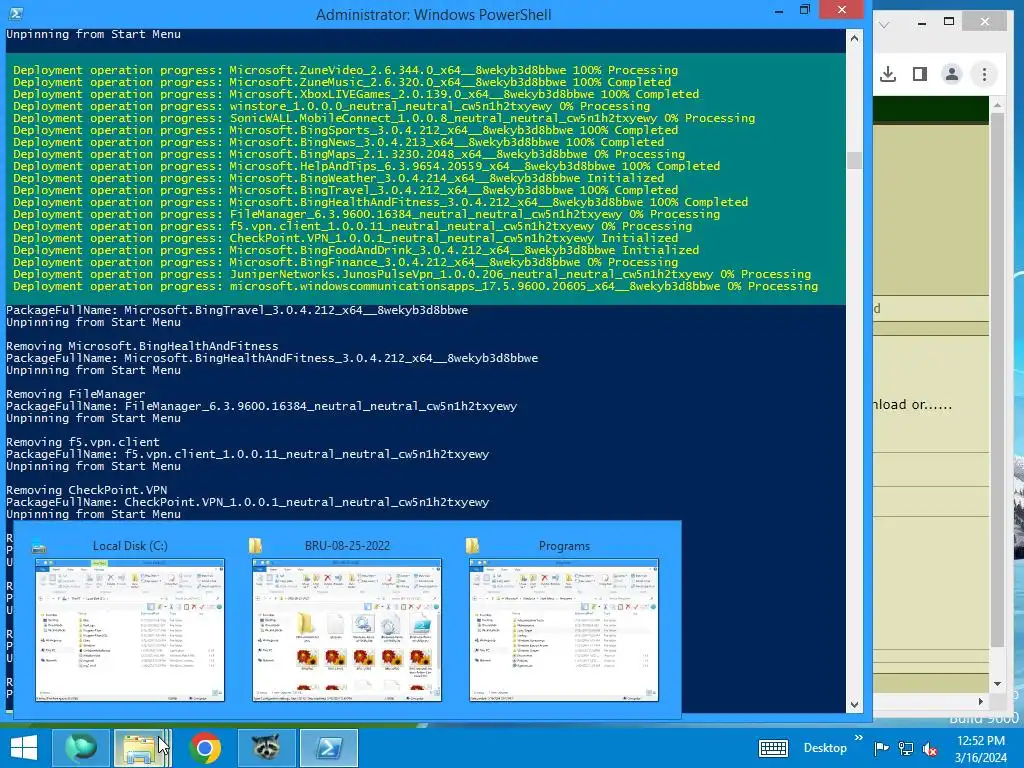Click PowerShell scrollbar down arrow
This screenshot has height=768, width=1024.
(x=854, y=705)
